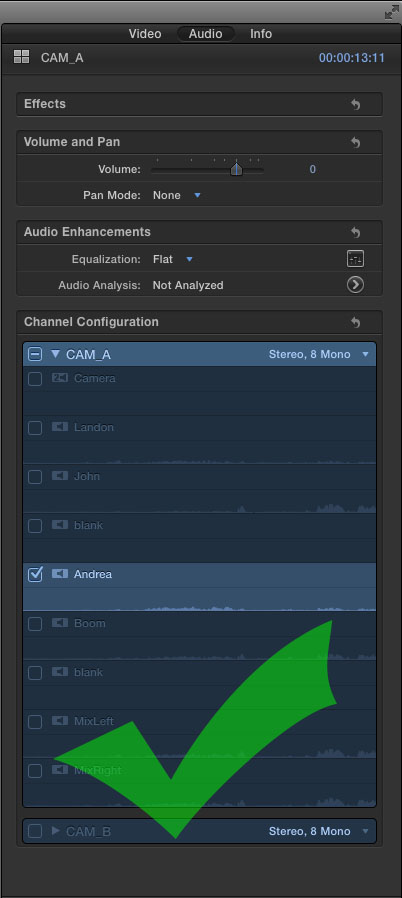Click the Not Analyzed status text
The width and height of the screenshot is (402, 898).
pyautogui.click(x=188, y=285)
